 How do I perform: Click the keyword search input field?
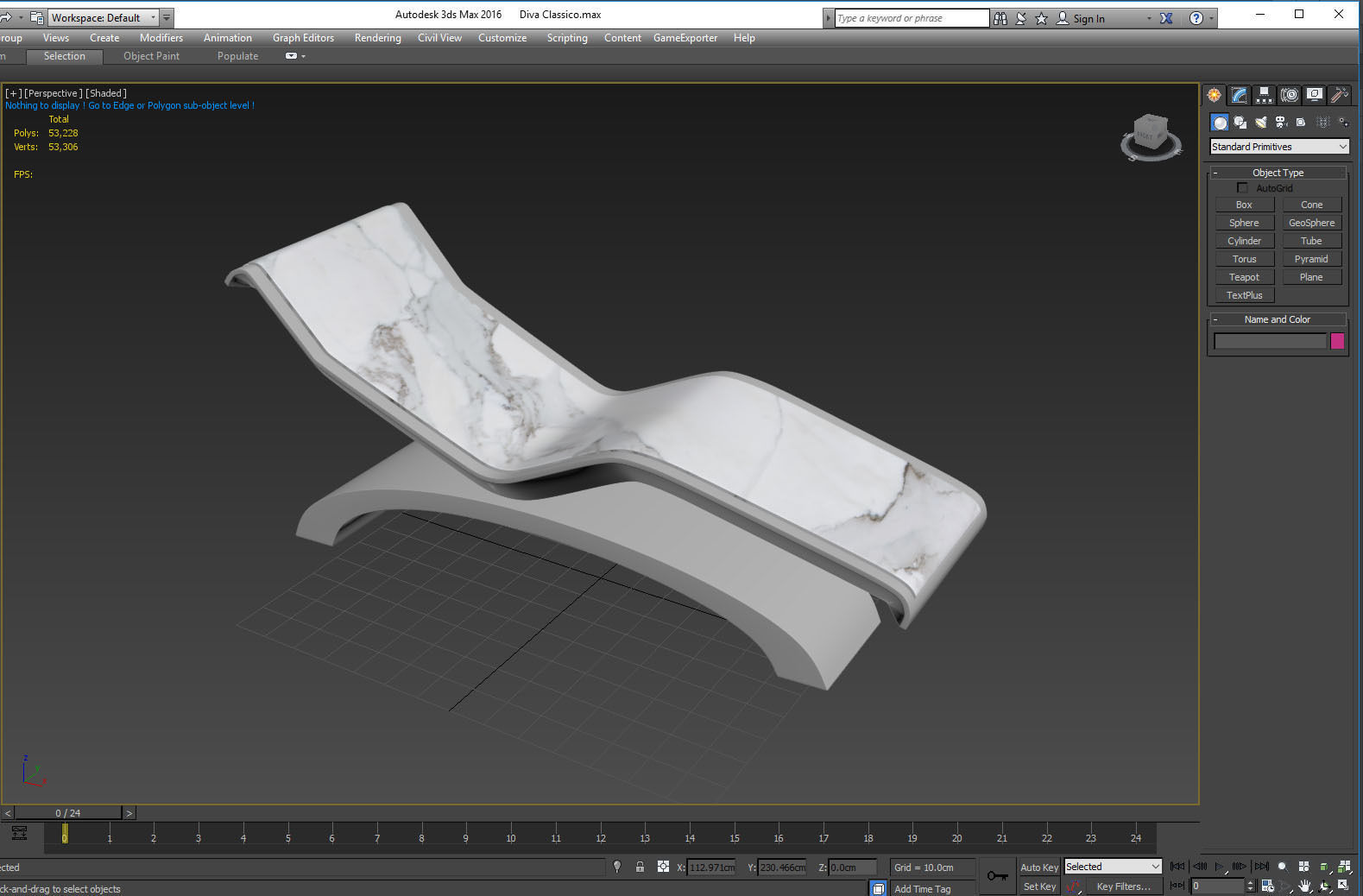coord(912,18)
